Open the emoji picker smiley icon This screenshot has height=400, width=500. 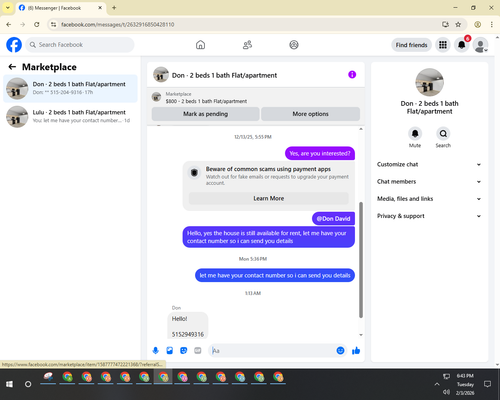point(340,350)
